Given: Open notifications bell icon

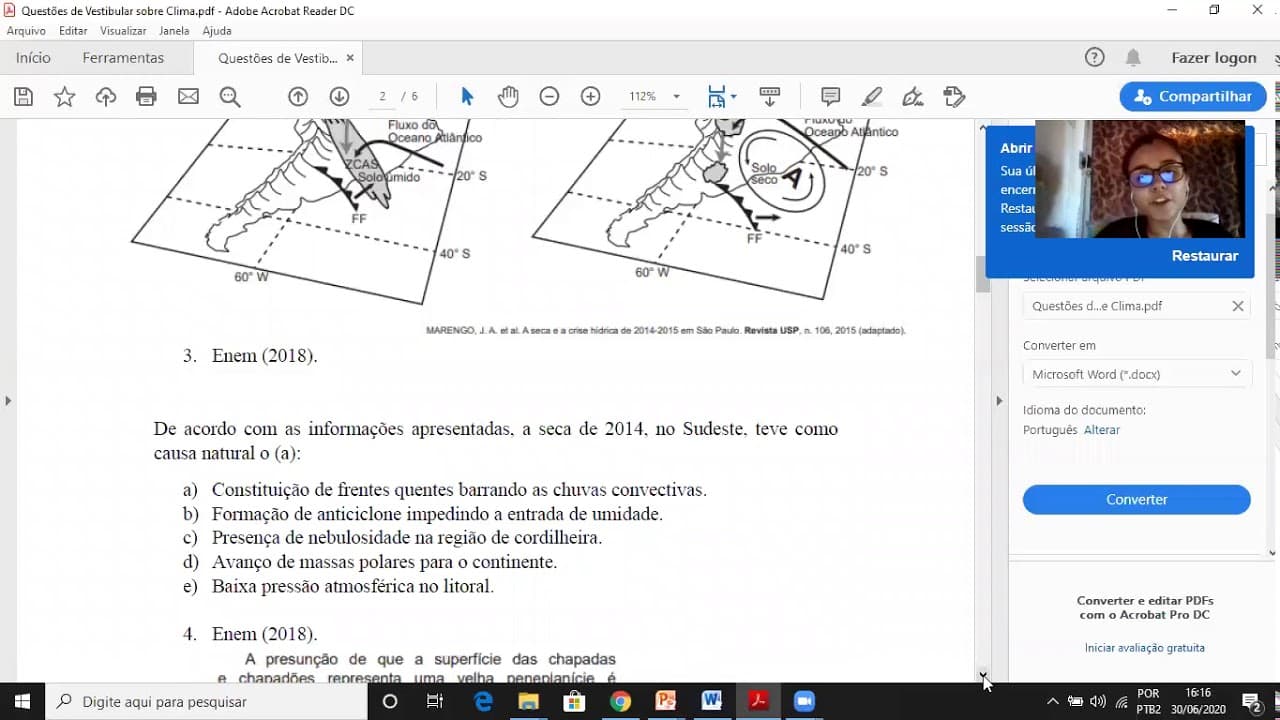Looking at the screenshot, I should pos(1133,58).
